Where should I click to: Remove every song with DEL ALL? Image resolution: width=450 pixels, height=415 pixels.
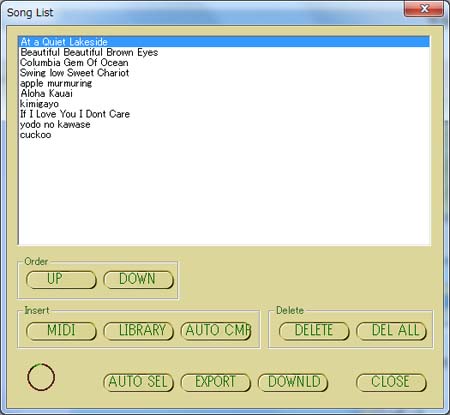pyautogui.click(x=391, y=331)
